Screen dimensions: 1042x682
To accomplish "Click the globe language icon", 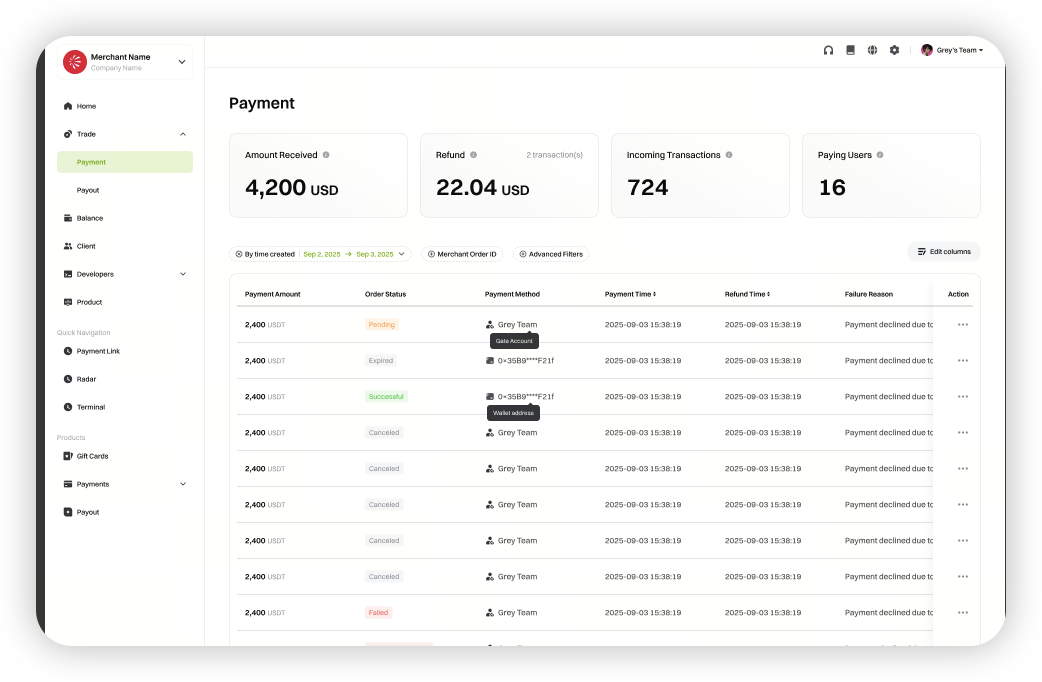I will pyautogui.click(x=872, y=50).
